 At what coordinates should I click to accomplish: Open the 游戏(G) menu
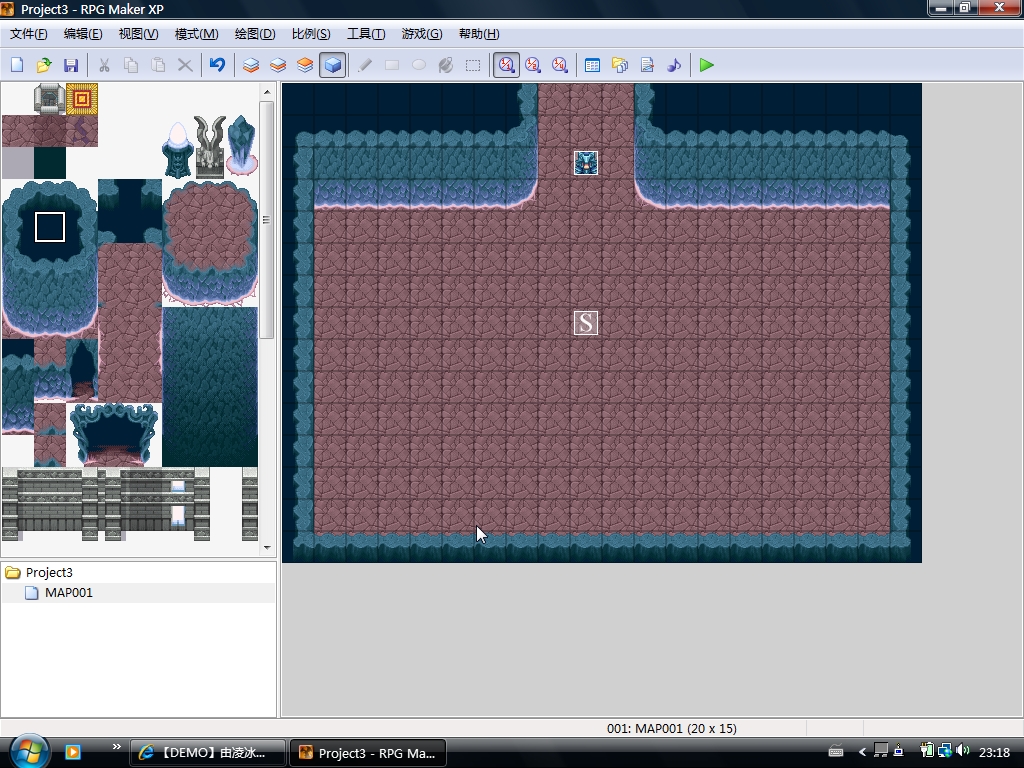pyautogui.click(x=422, y=34)
